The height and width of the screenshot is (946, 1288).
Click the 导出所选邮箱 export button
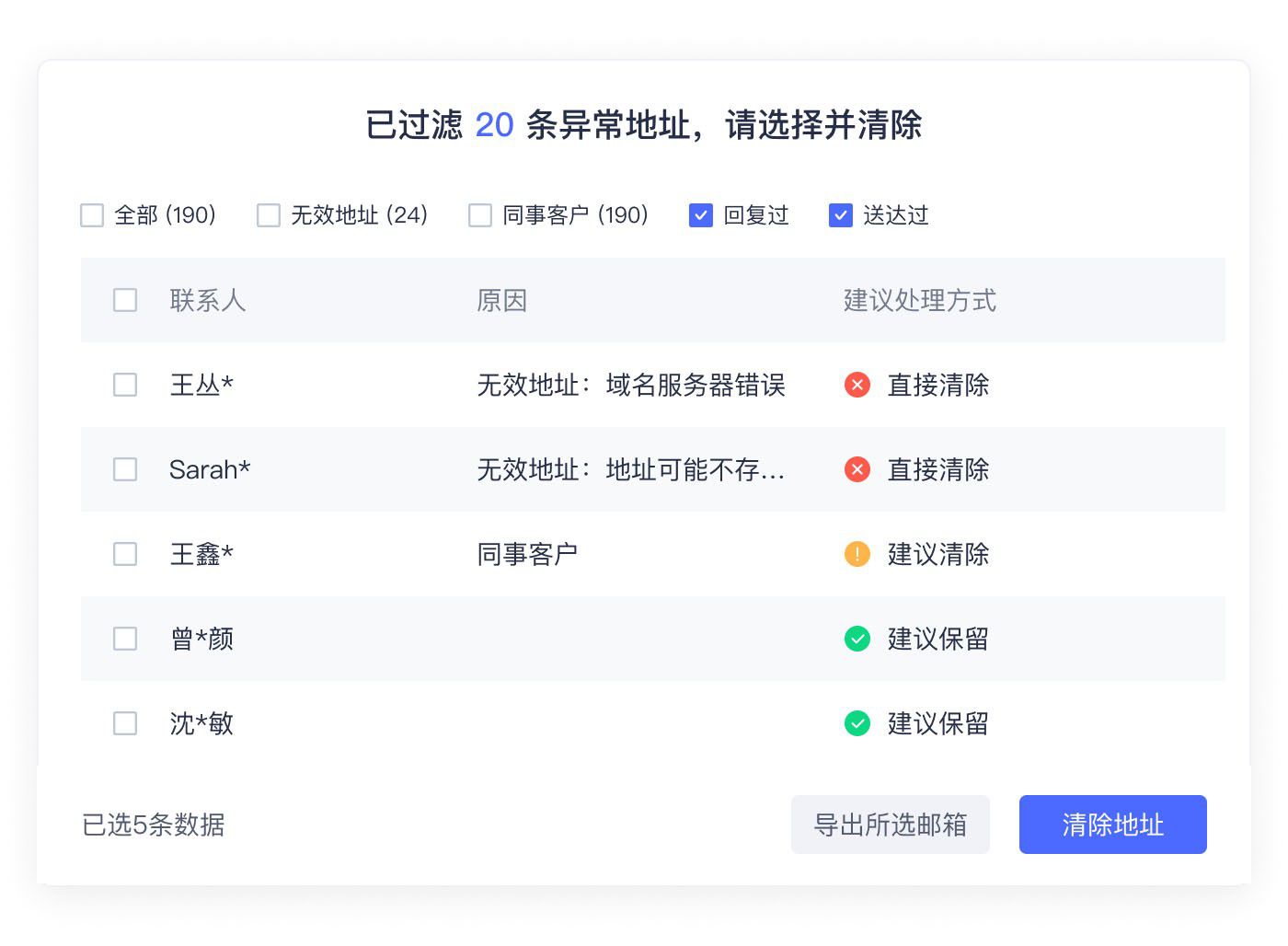[x=890, y=825]
